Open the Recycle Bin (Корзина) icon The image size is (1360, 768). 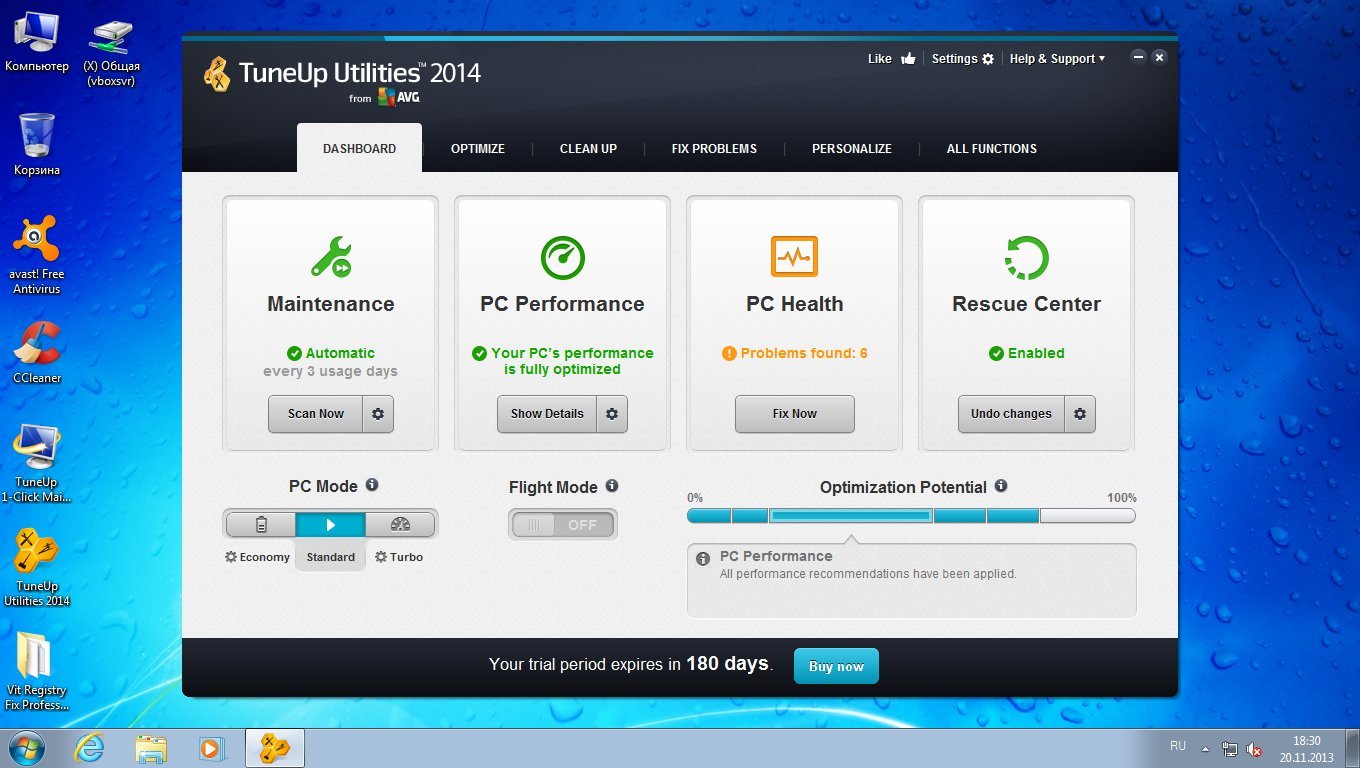[x=37, y=144]
